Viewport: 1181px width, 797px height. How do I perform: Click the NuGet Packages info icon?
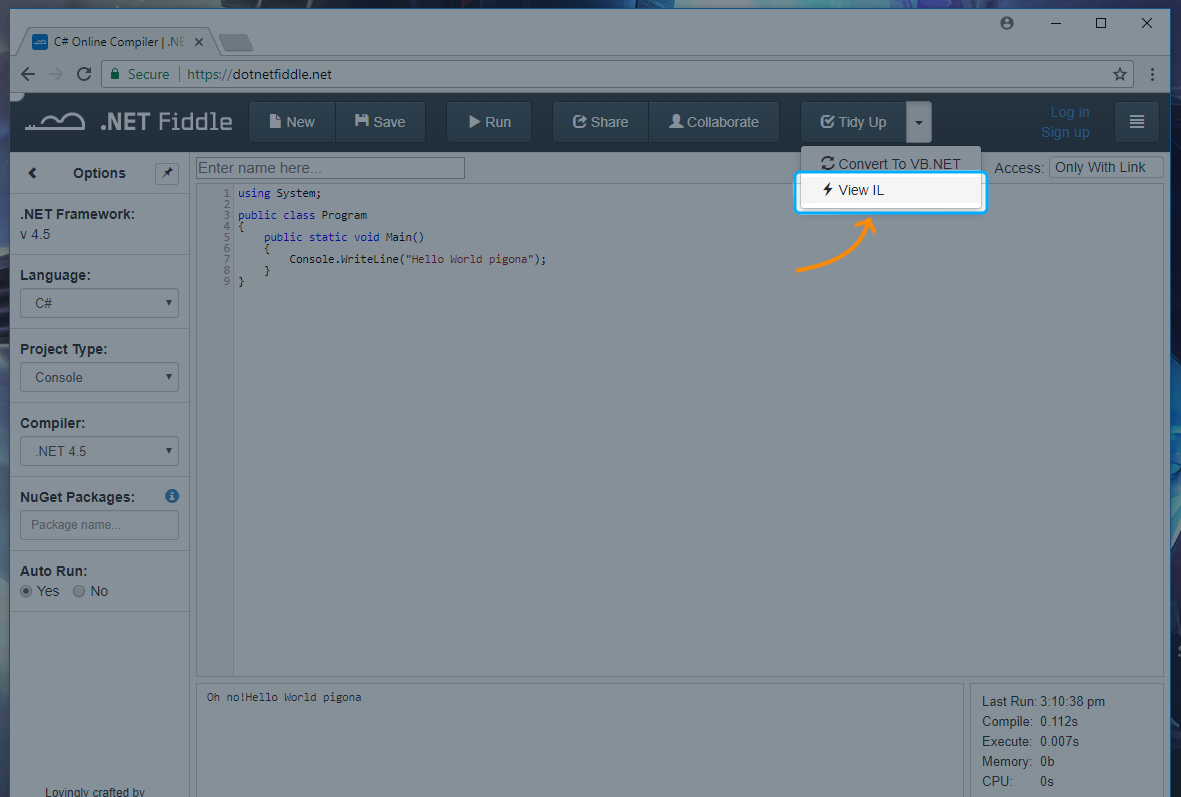171,496
